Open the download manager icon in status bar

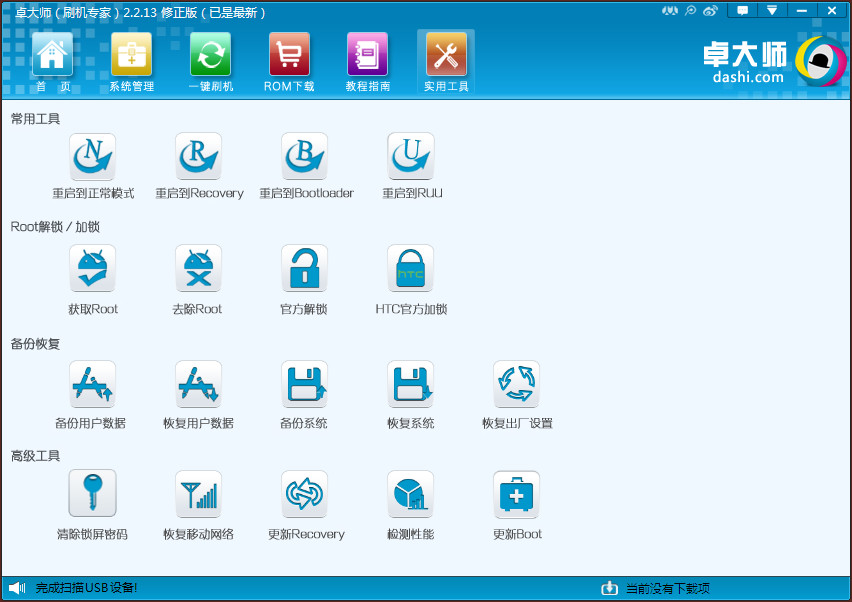(x=609, y=588)
